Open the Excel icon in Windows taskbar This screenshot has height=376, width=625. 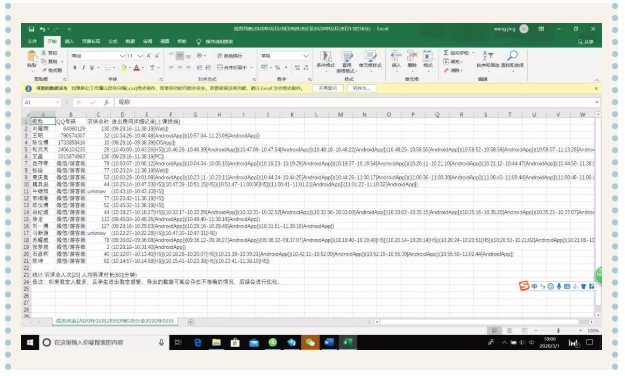(x=348, y=343)
